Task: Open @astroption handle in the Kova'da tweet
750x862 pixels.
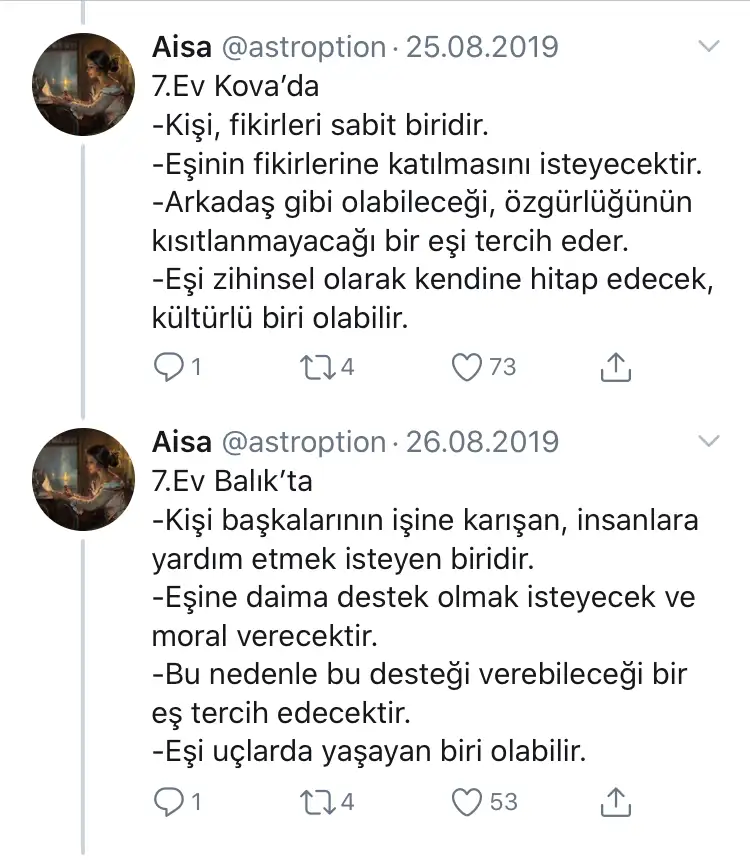Action: point(303,46)
